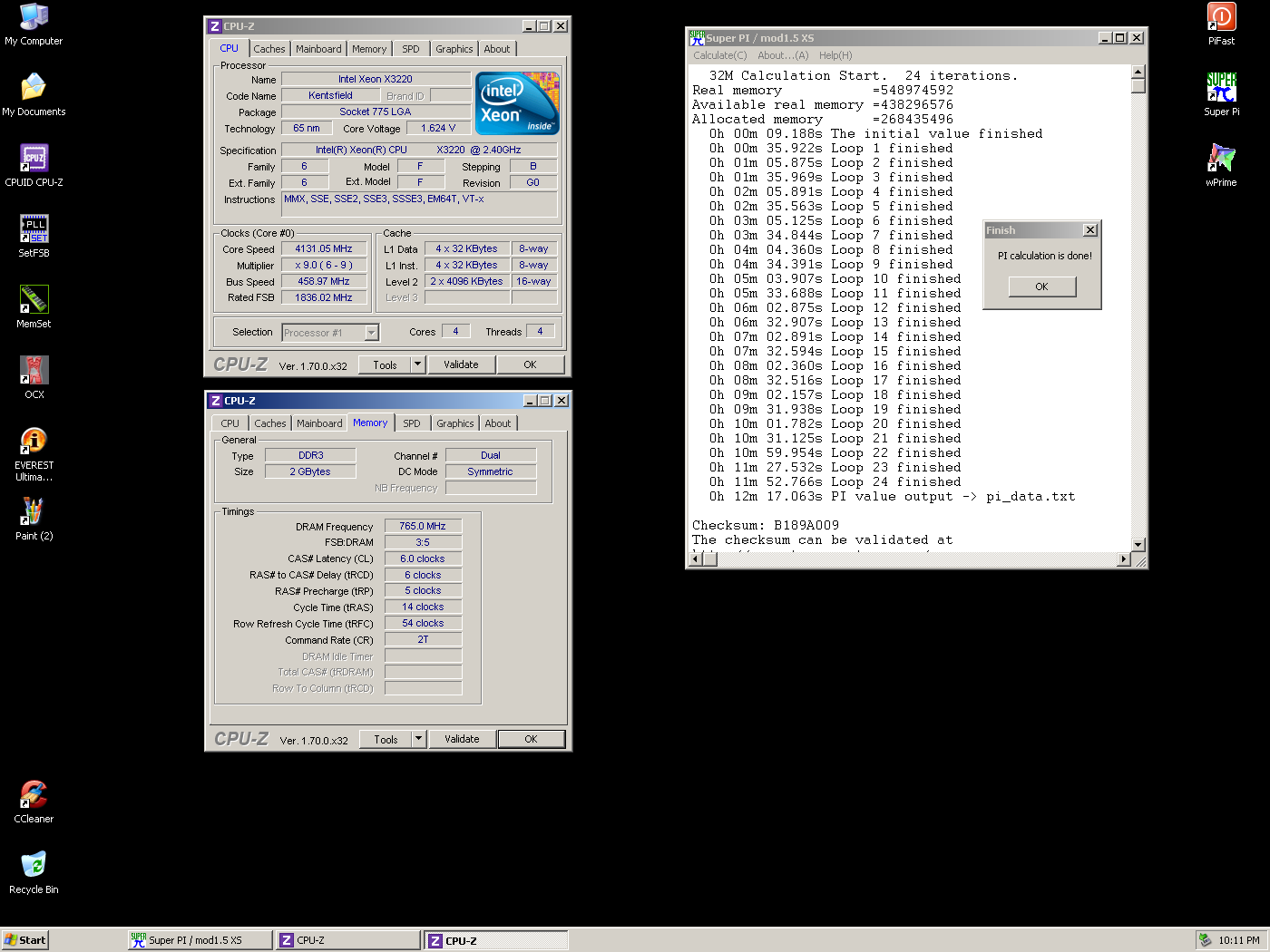
Task: Open Graphics tab in upper CPU-Z window
Action: [x=454, y=49]
